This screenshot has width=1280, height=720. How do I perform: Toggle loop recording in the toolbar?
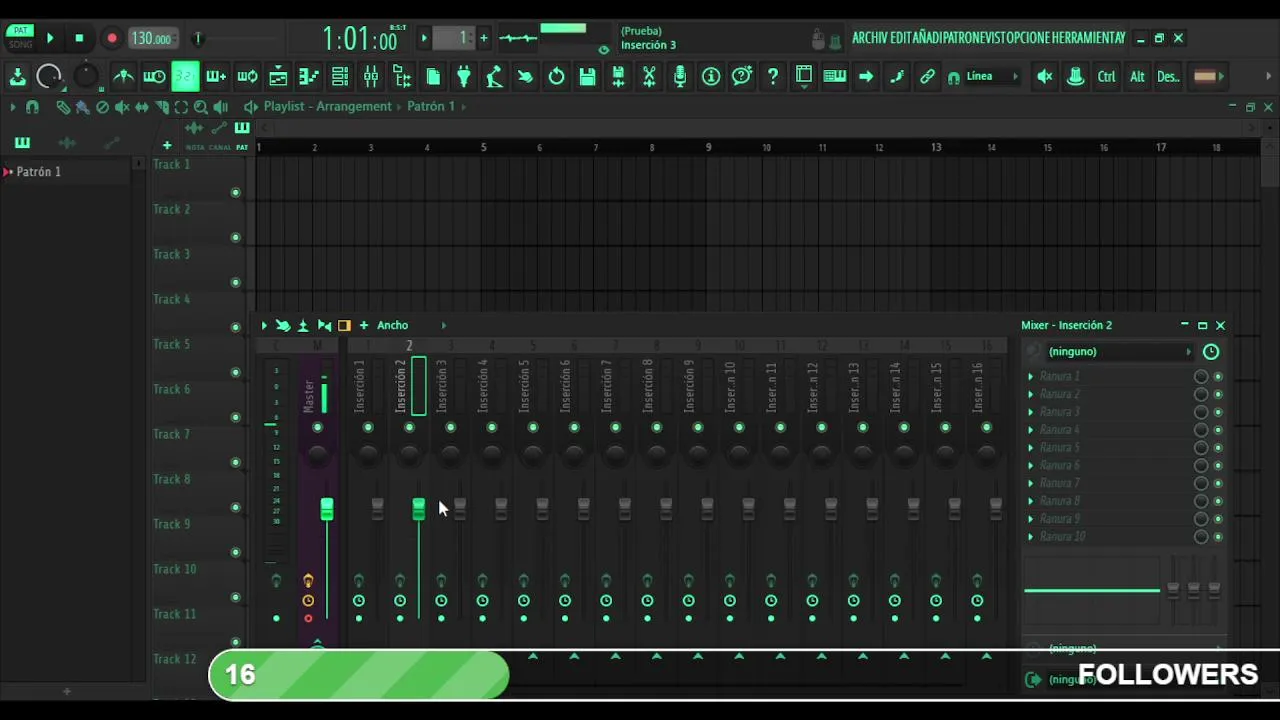[247, 76]
